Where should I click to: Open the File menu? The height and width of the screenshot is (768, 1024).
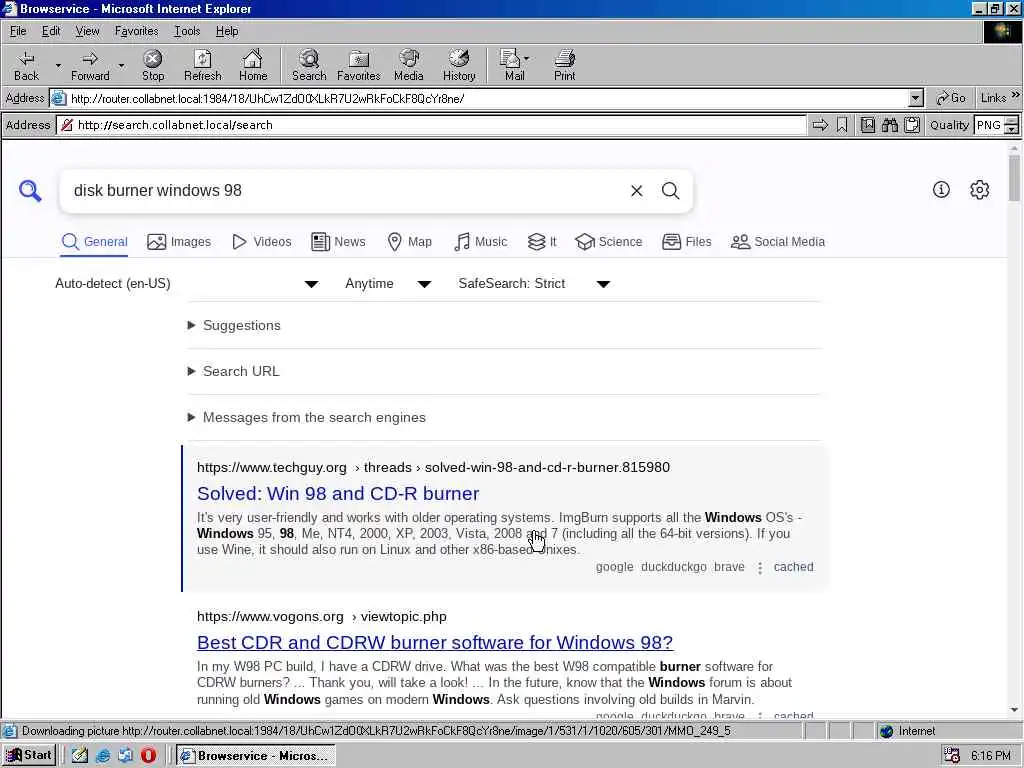[18, 31]
